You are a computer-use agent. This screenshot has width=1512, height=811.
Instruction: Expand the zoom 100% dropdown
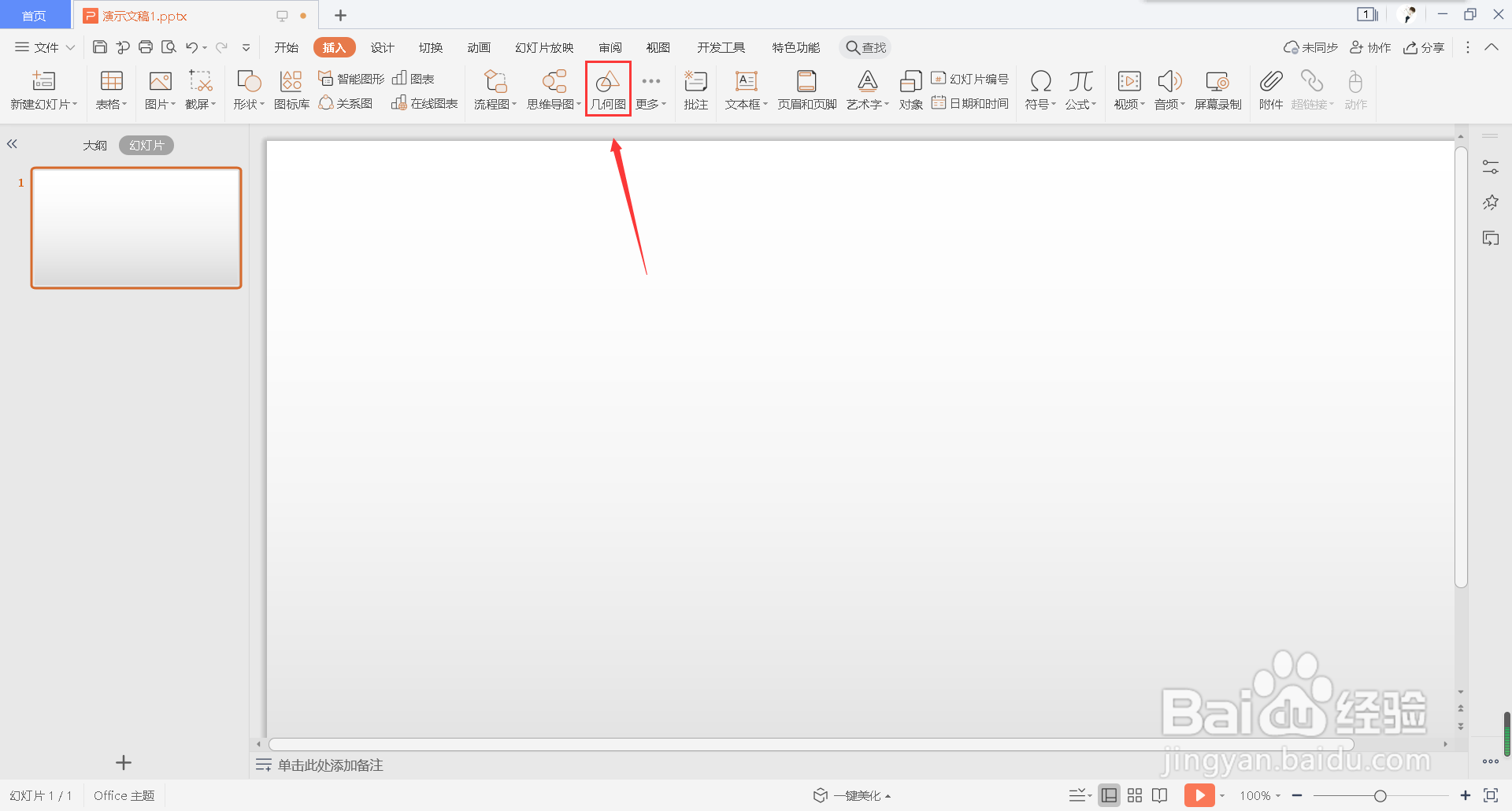(x=1278, y=796)
